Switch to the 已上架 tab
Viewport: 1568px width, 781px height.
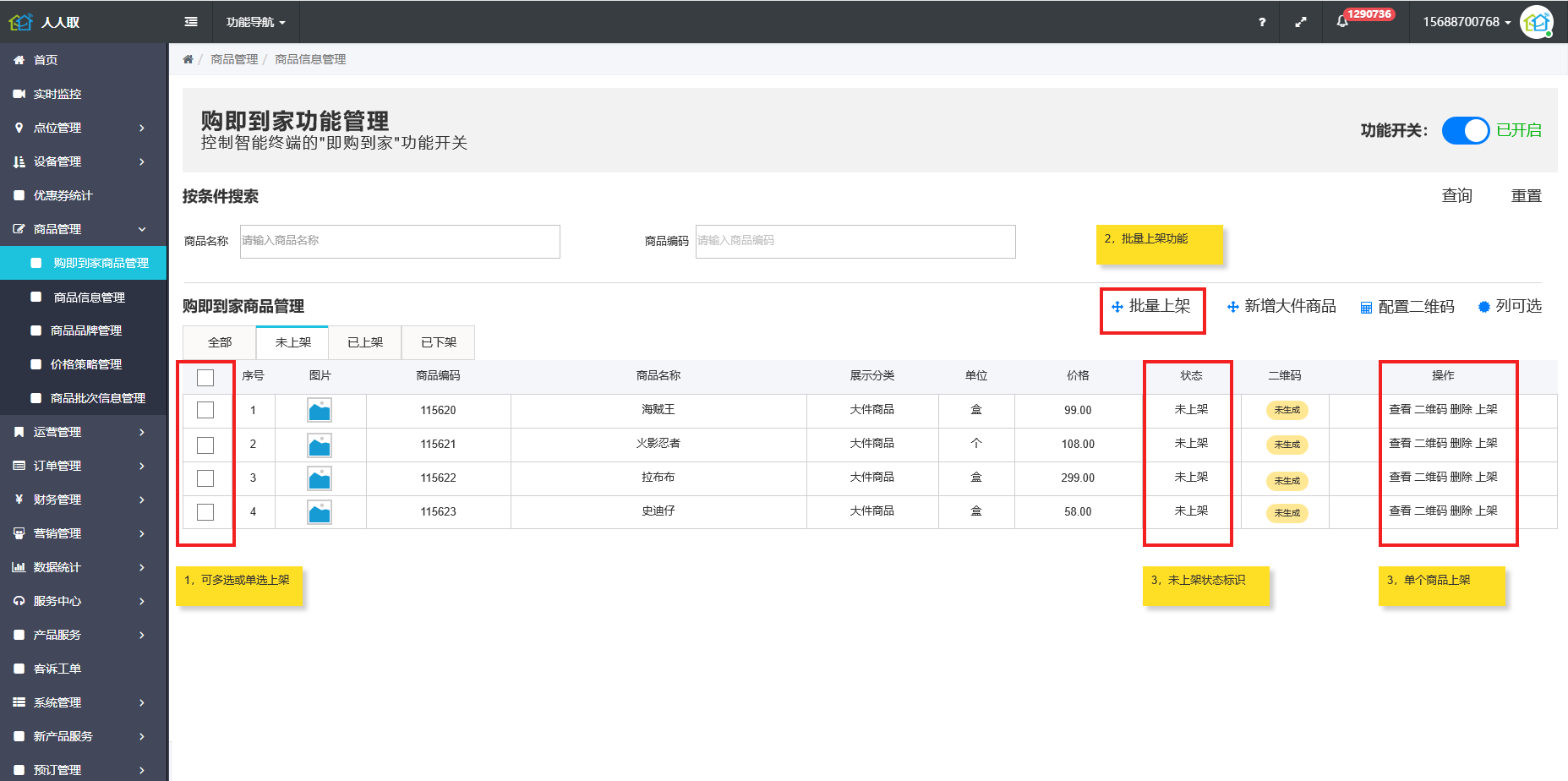pos(365,342)
